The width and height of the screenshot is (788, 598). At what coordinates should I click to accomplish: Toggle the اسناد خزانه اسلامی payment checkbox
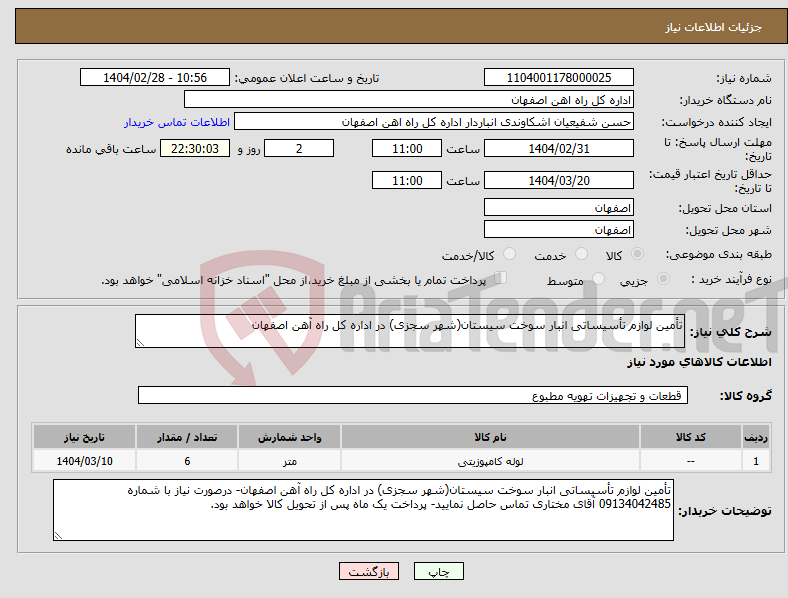501,278
